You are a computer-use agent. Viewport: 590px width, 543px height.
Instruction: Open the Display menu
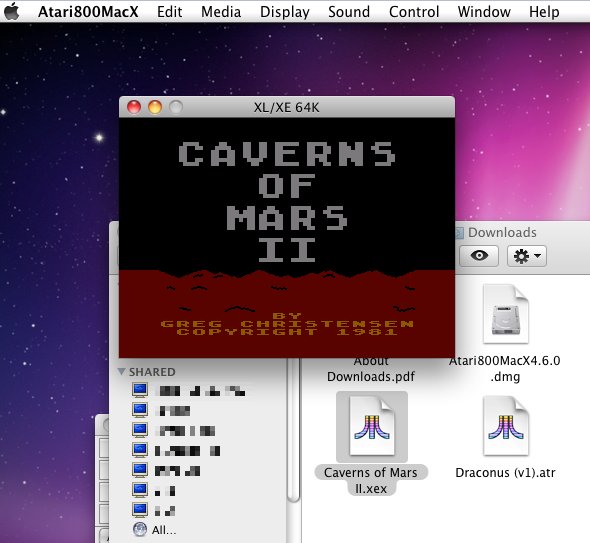(x=284, y=12)
